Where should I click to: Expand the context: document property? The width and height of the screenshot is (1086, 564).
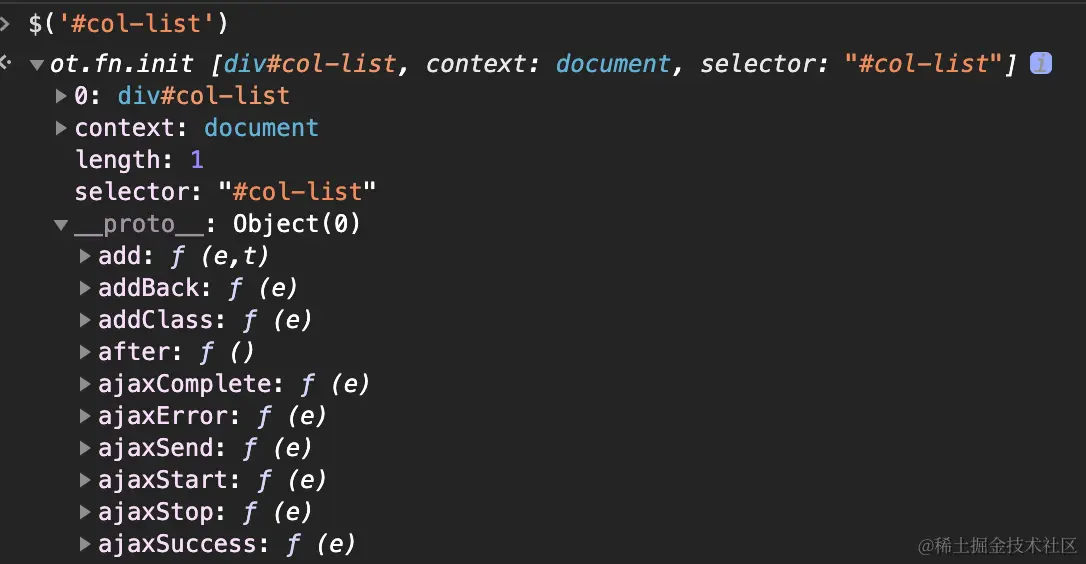[63, 128]
